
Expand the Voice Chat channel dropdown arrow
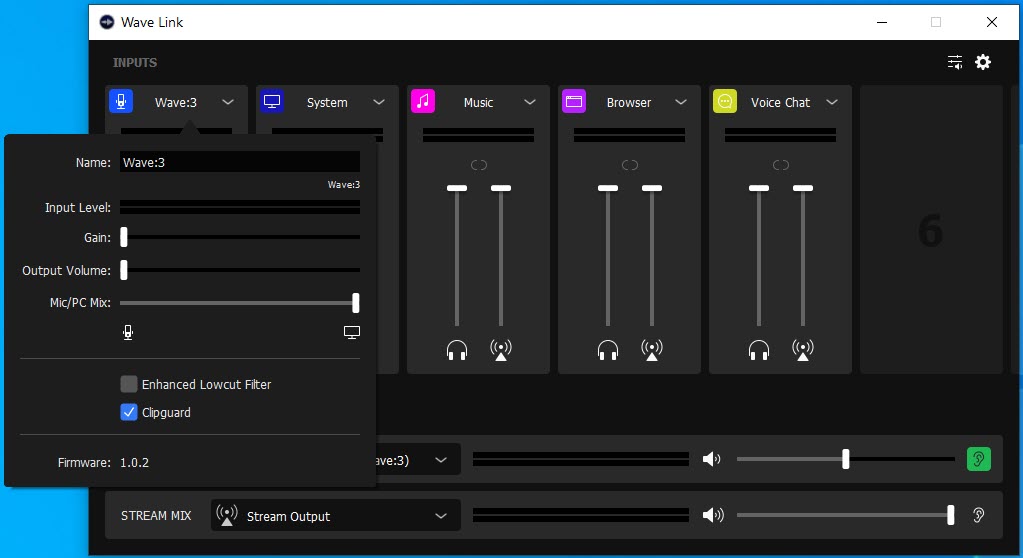(x=832, y=102)
